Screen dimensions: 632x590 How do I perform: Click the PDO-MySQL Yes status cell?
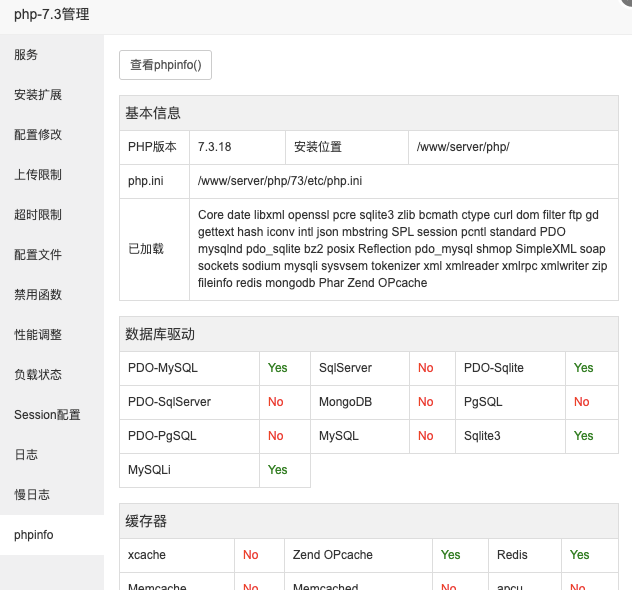(278, 368)
